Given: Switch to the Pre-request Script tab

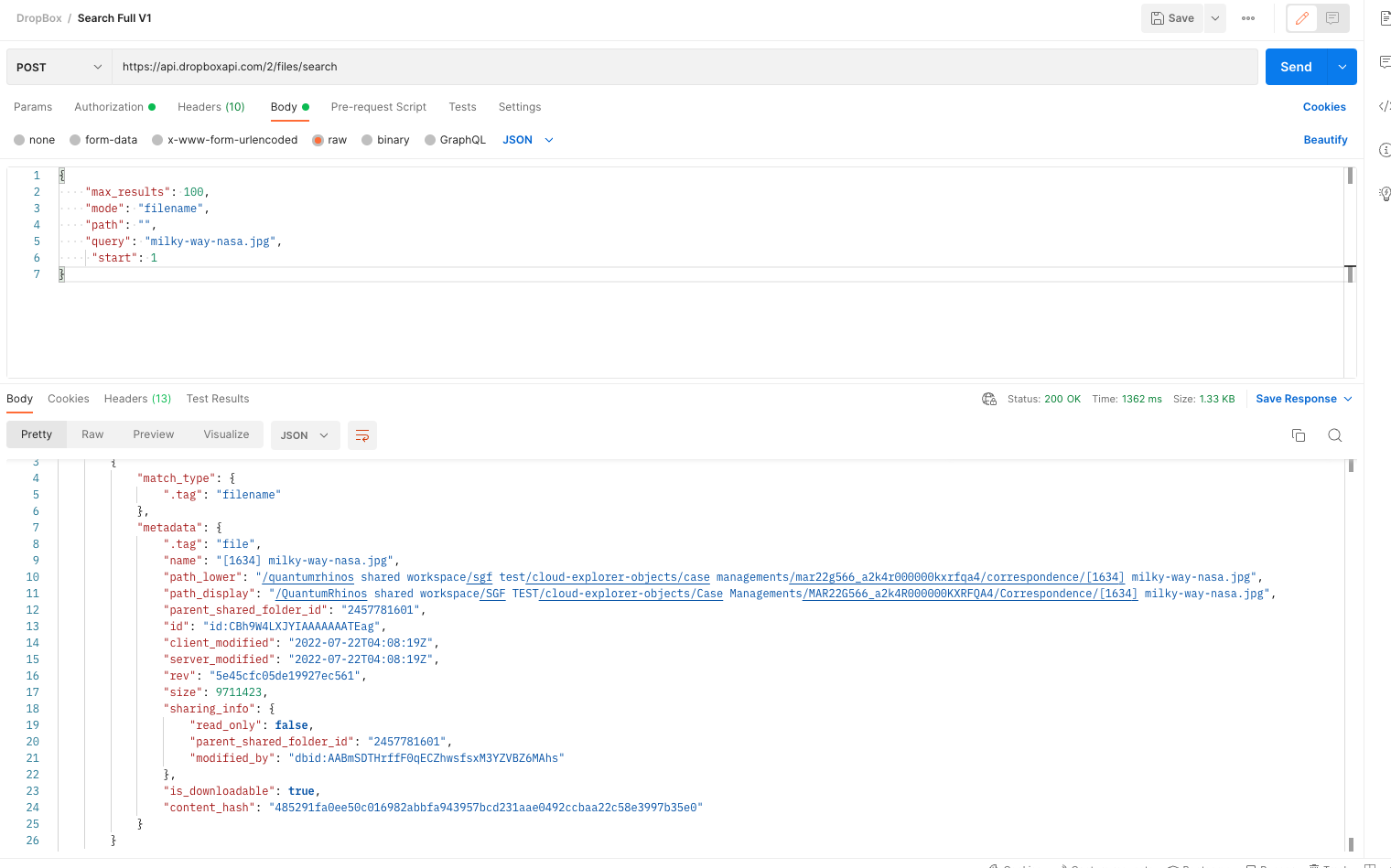Looking at the screenshot, I should [379, 107].
